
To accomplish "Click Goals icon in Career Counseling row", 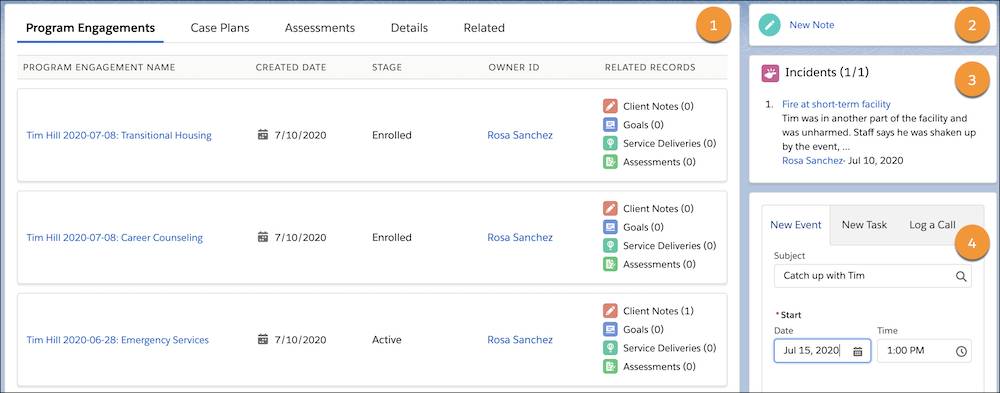I will [x=610, y=227].
